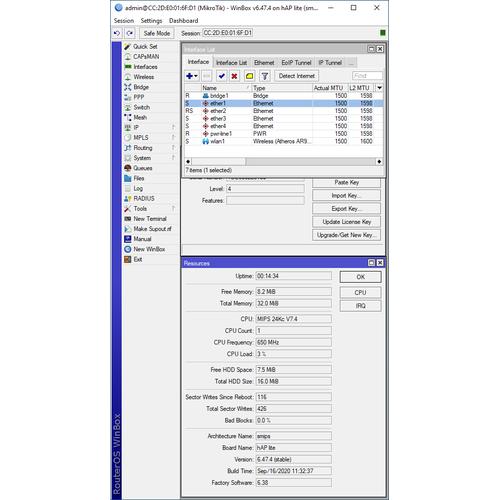Screen dimensions: 500x500
Task: Expand the System submenu
Action: coord(151,158)
